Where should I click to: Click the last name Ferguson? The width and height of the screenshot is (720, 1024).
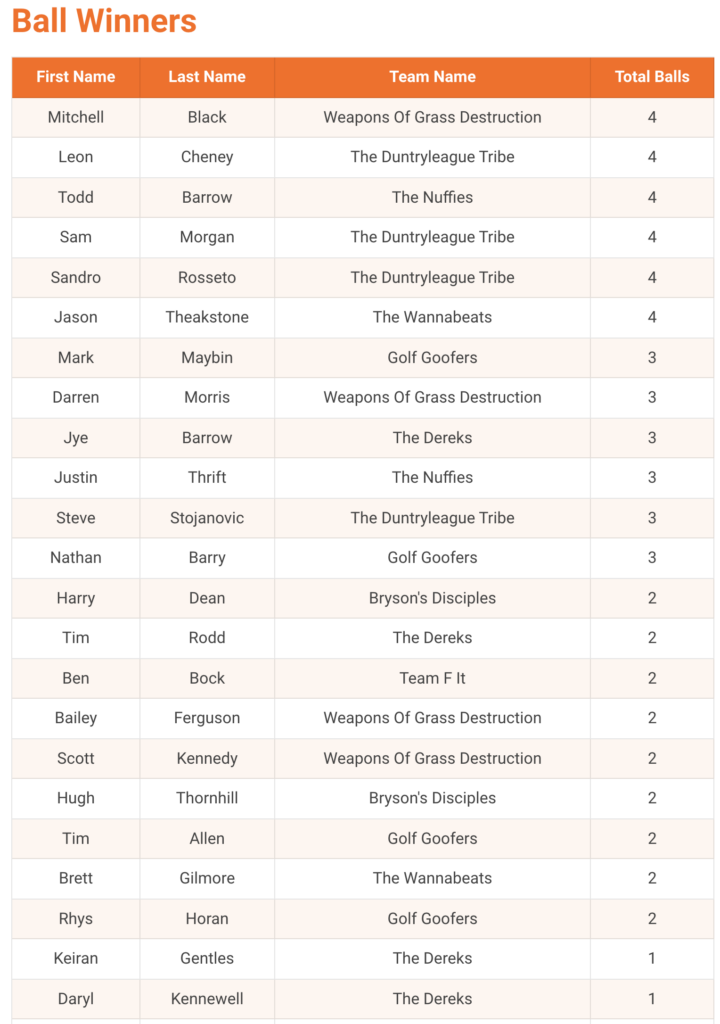pyautogui.click(x=207, y=718)
